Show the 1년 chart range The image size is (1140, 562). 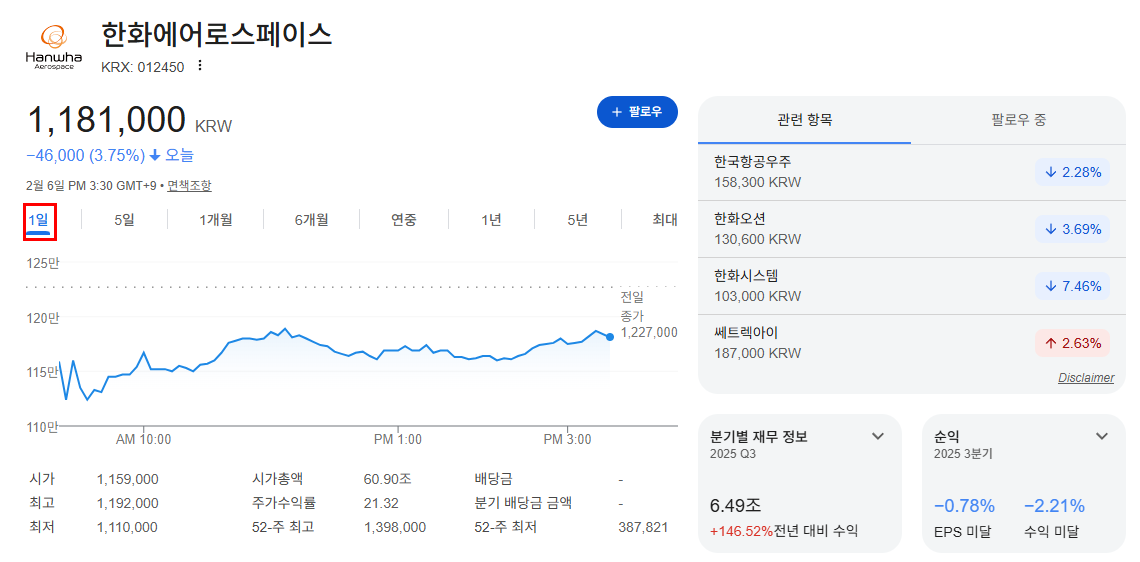click(x=491, y=220)
